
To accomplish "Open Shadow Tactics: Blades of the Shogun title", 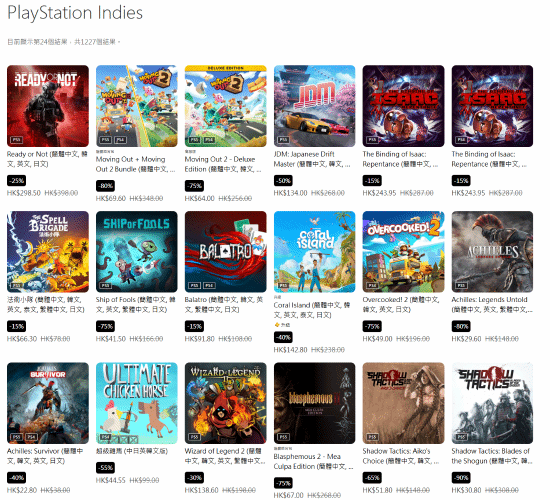I will (x=492, y=456).
